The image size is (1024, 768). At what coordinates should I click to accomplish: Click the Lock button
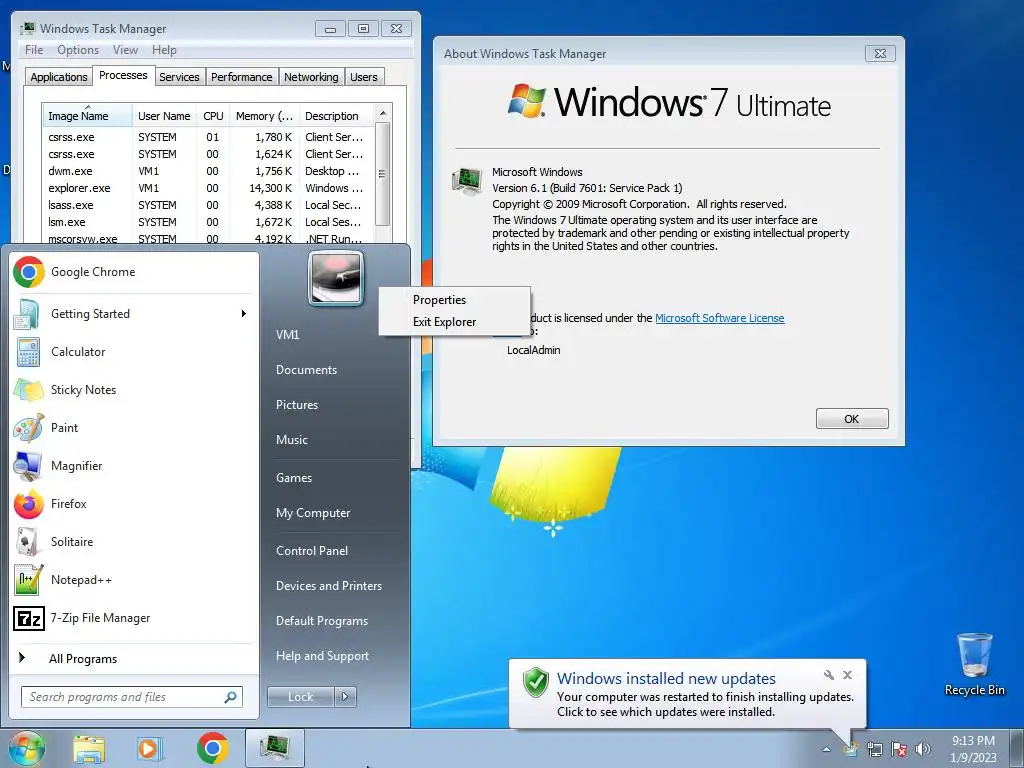[x=301, y=697]
